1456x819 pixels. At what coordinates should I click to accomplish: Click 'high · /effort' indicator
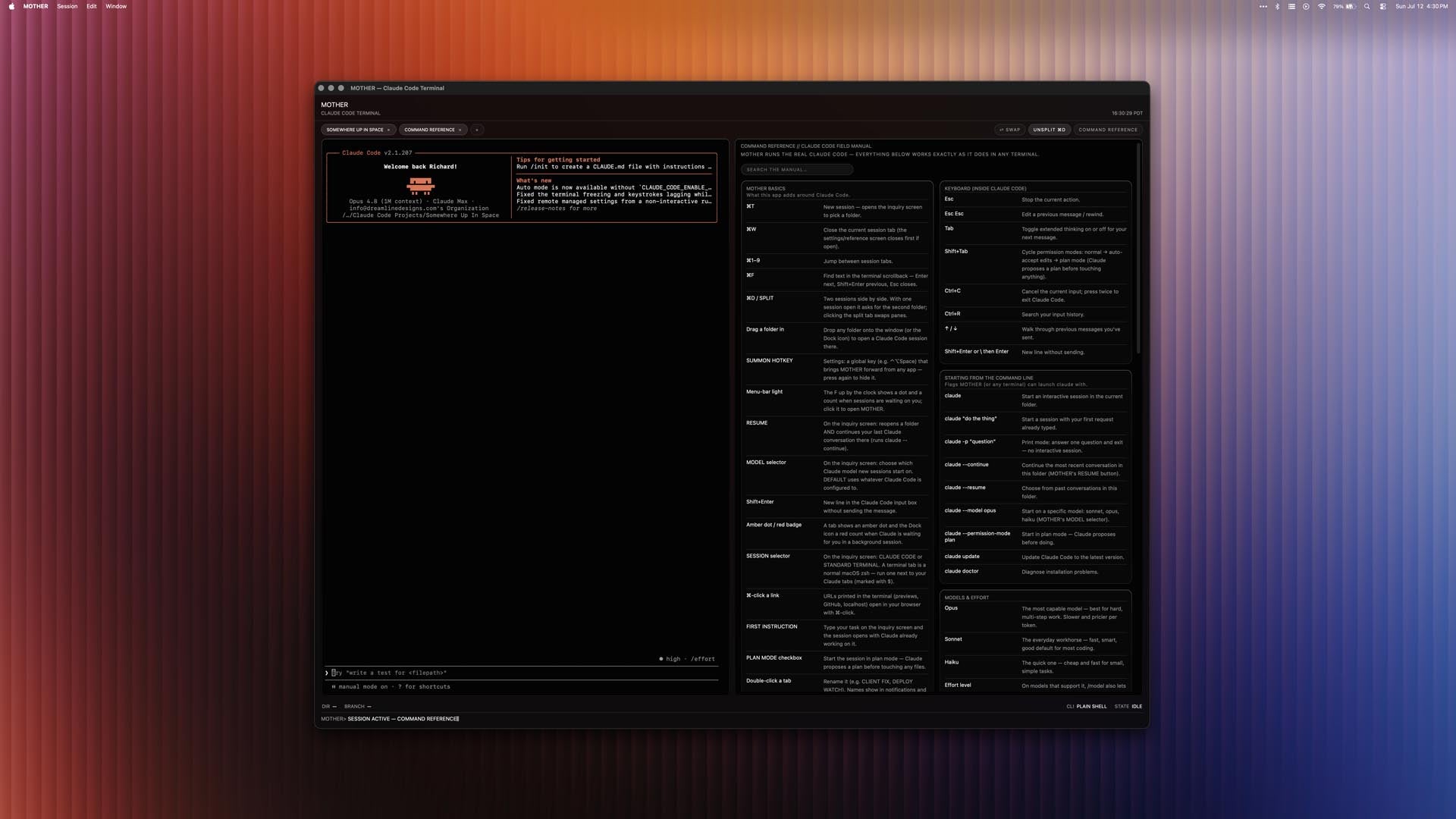(687, 659)
